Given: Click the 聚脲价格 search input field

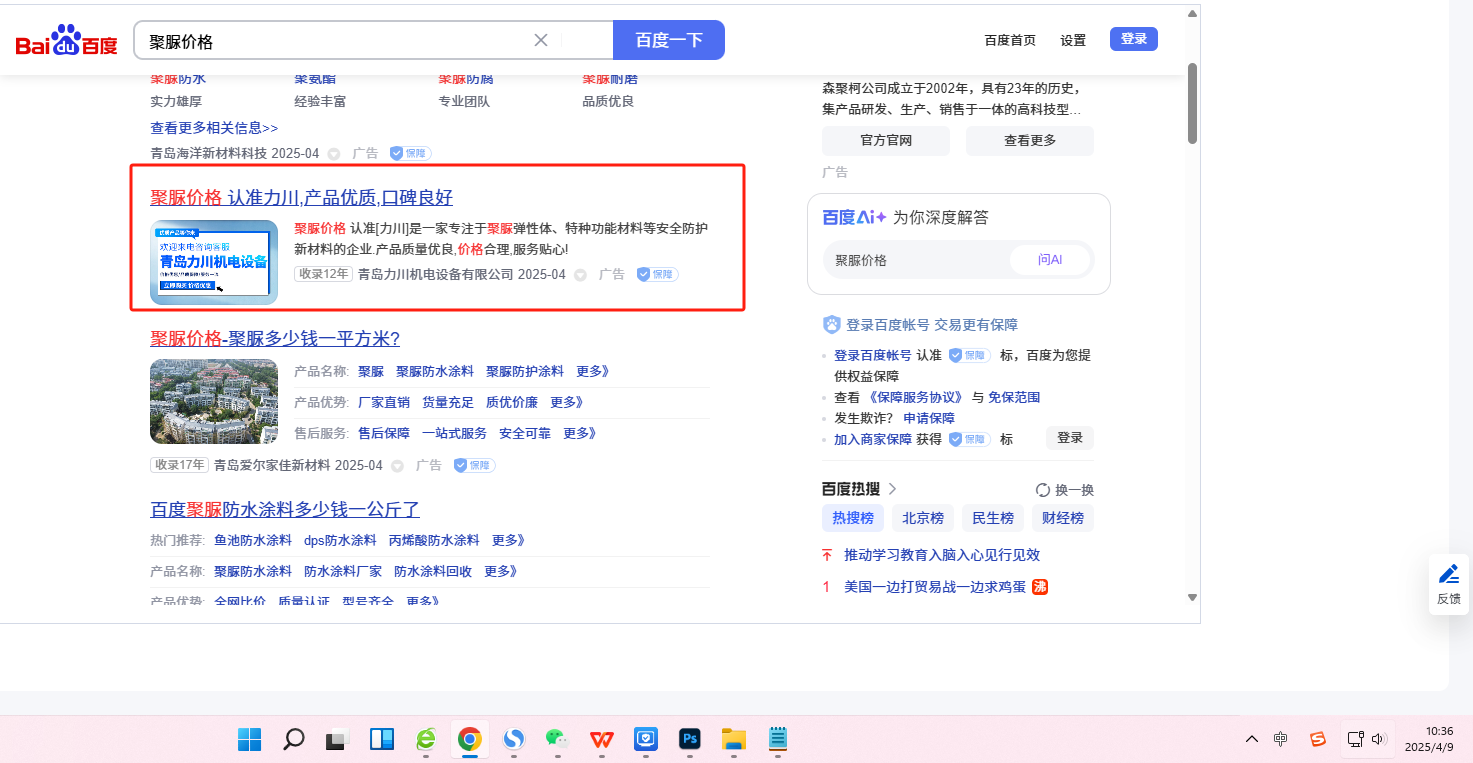Looking at the screenshot, I should point(340,41).
